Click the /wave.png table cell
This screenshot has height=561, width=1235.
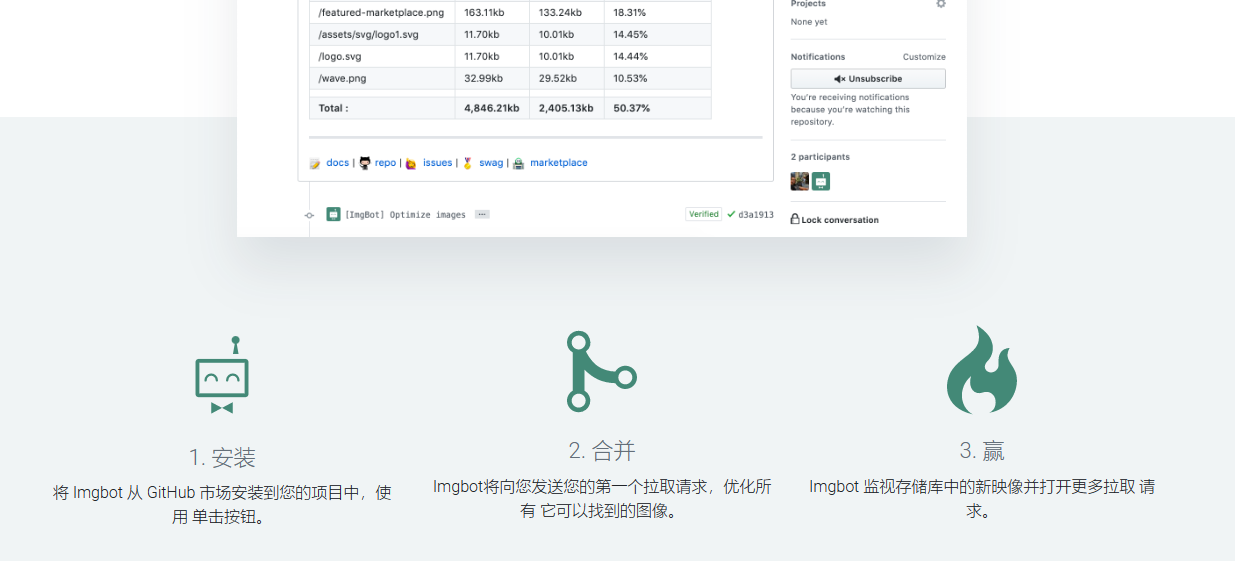click(x=383, y=79)
